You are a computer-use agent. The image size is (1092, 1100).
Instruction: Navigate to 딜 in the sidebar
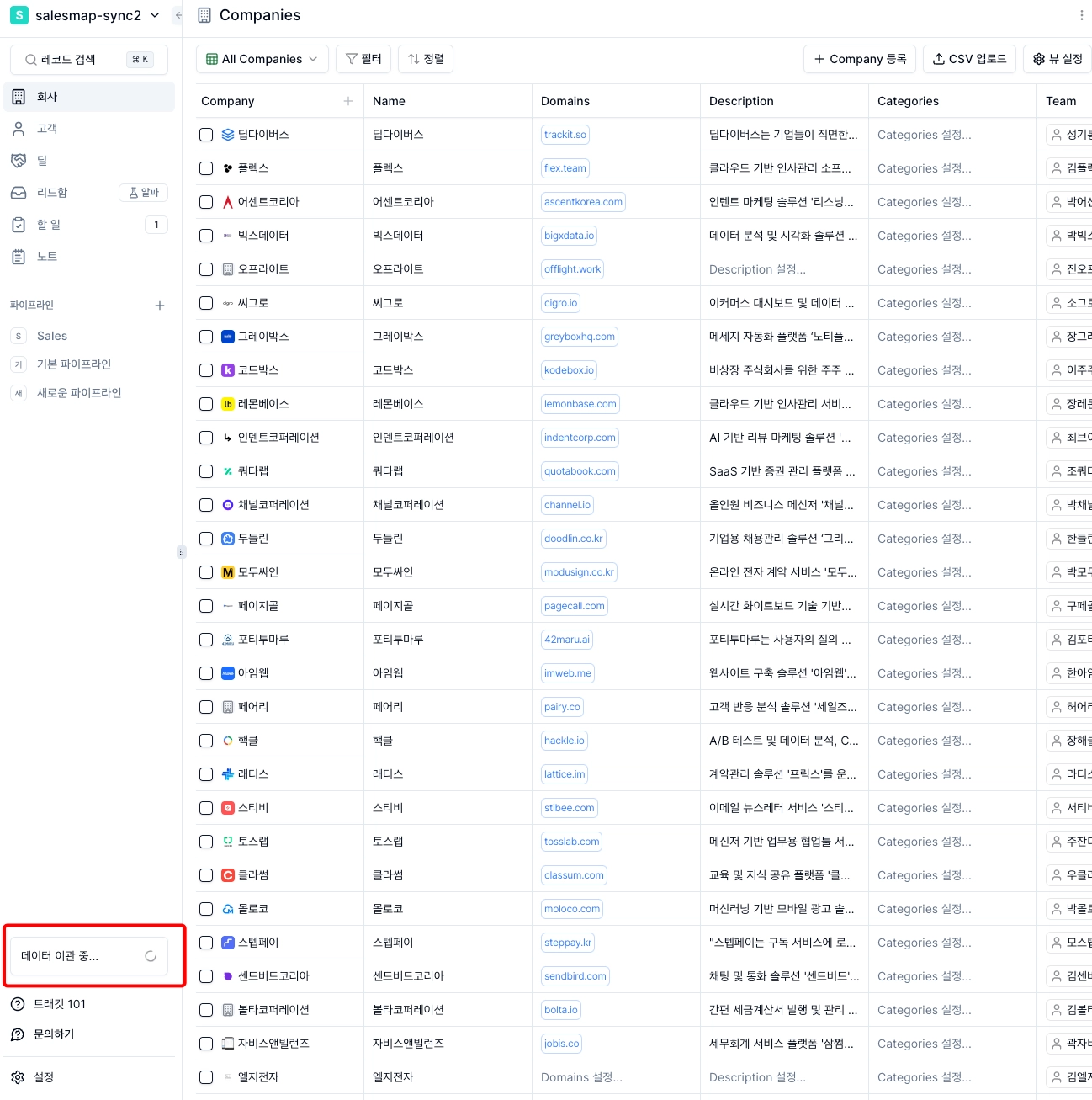89,161
